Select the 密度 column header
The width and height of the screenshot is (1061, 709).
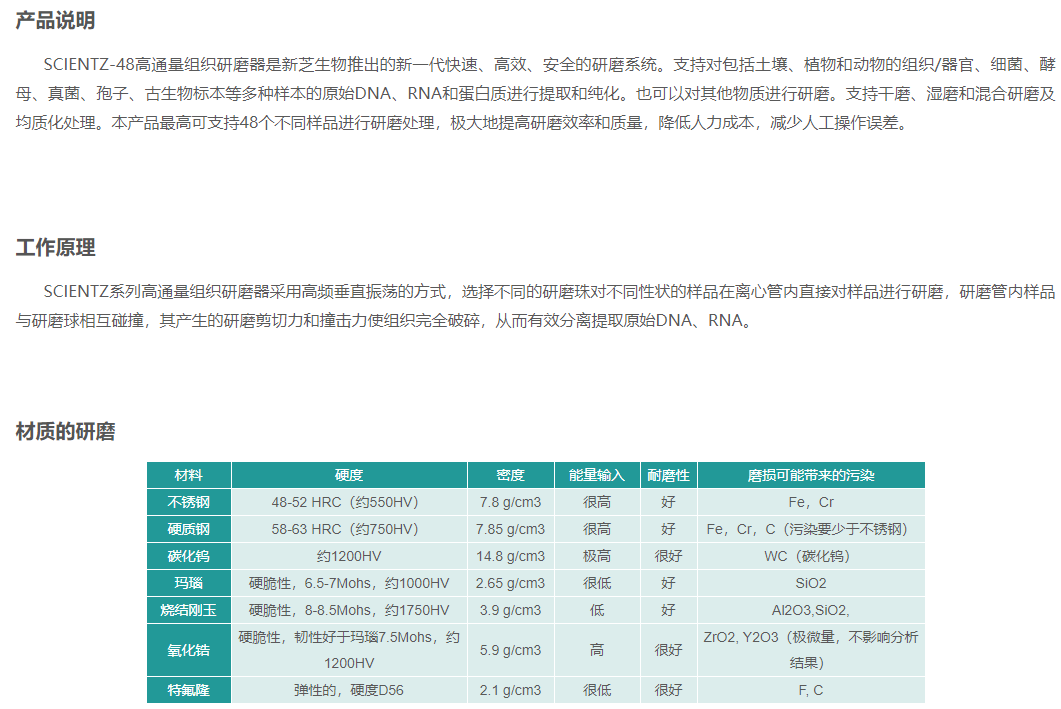point(511,475)
